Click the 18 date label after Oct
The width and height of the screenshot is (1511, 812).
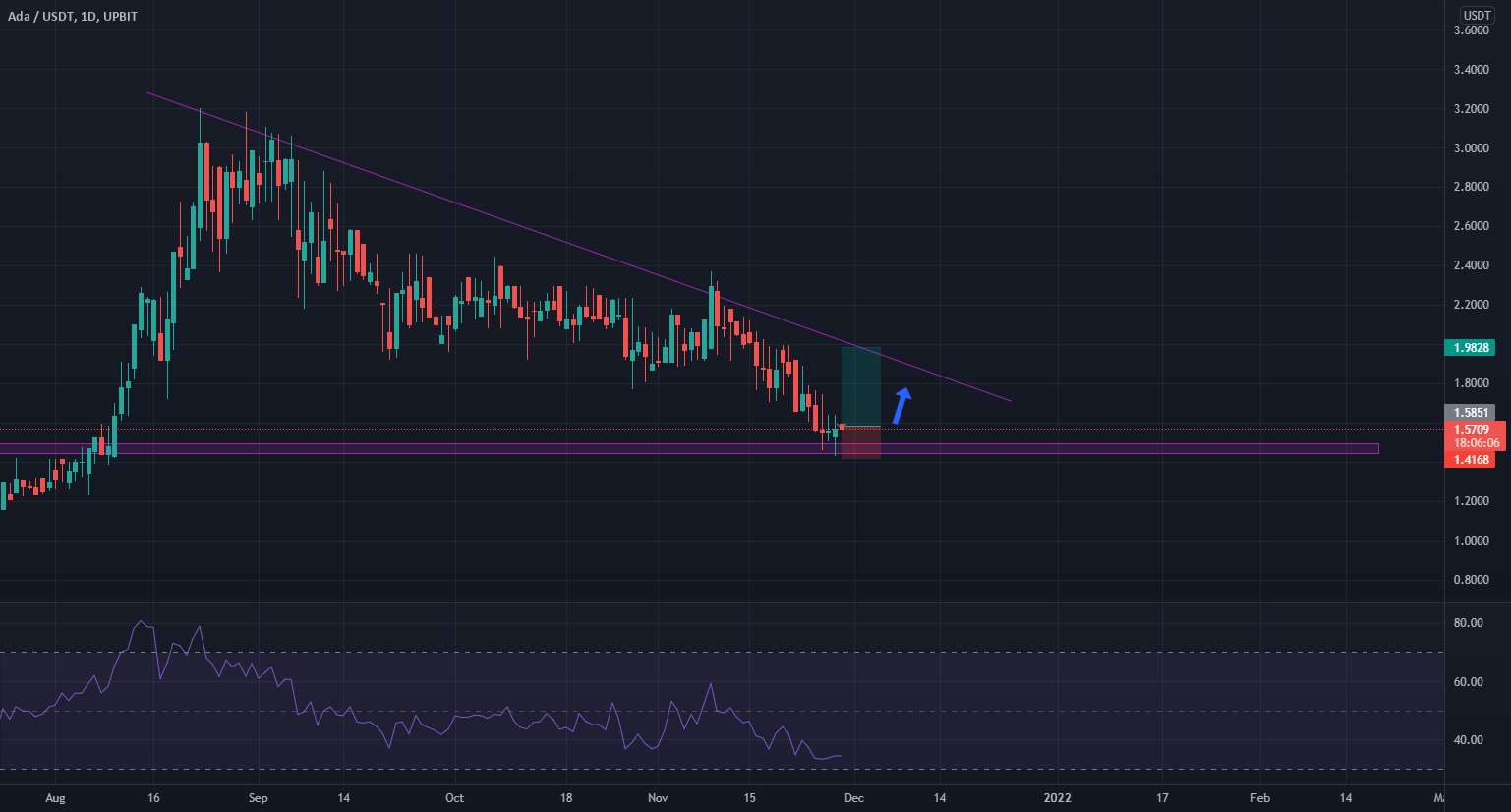[565, 798]
